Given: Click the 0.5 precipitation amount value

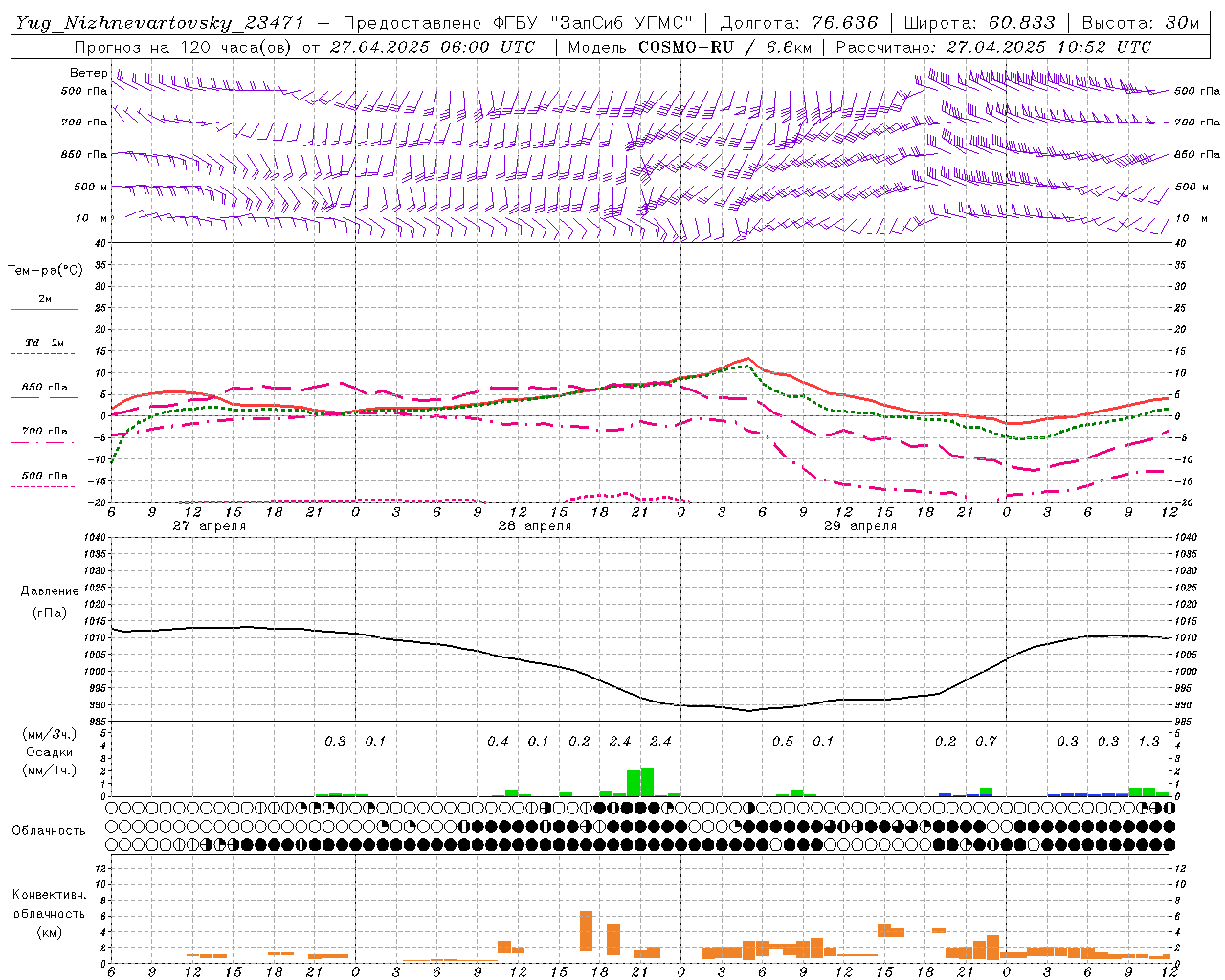Looking at the screenshot, I should click(783, 741).
